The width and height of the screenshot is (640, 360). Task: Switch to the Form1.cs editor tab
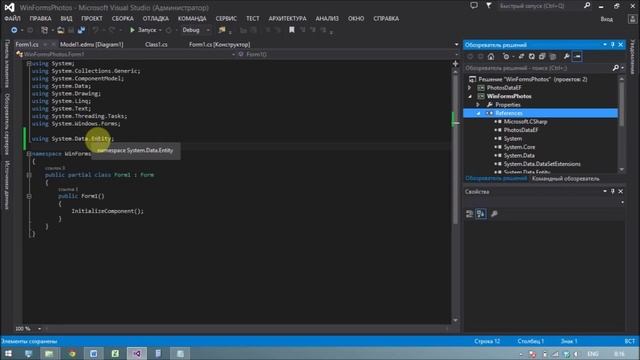(27, 44)
